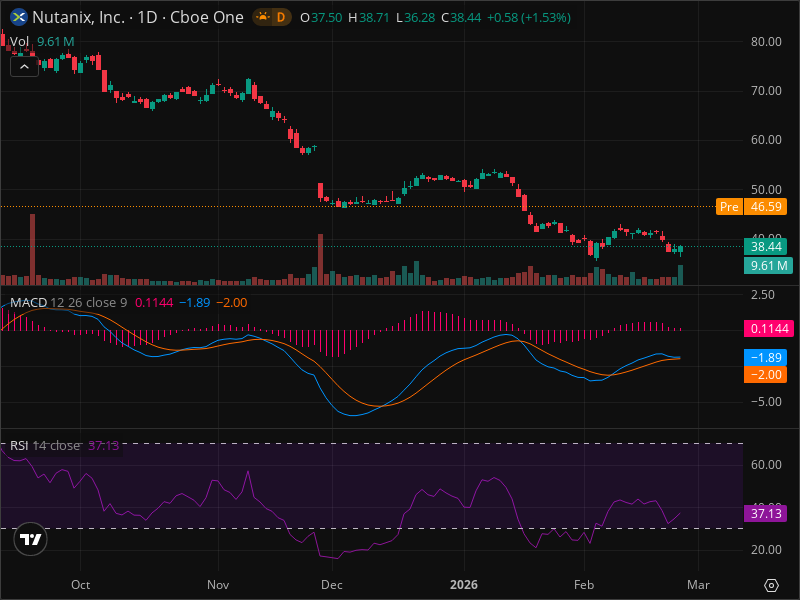
Task: Click the Dec date on time axis
Action: click(332, 585)
